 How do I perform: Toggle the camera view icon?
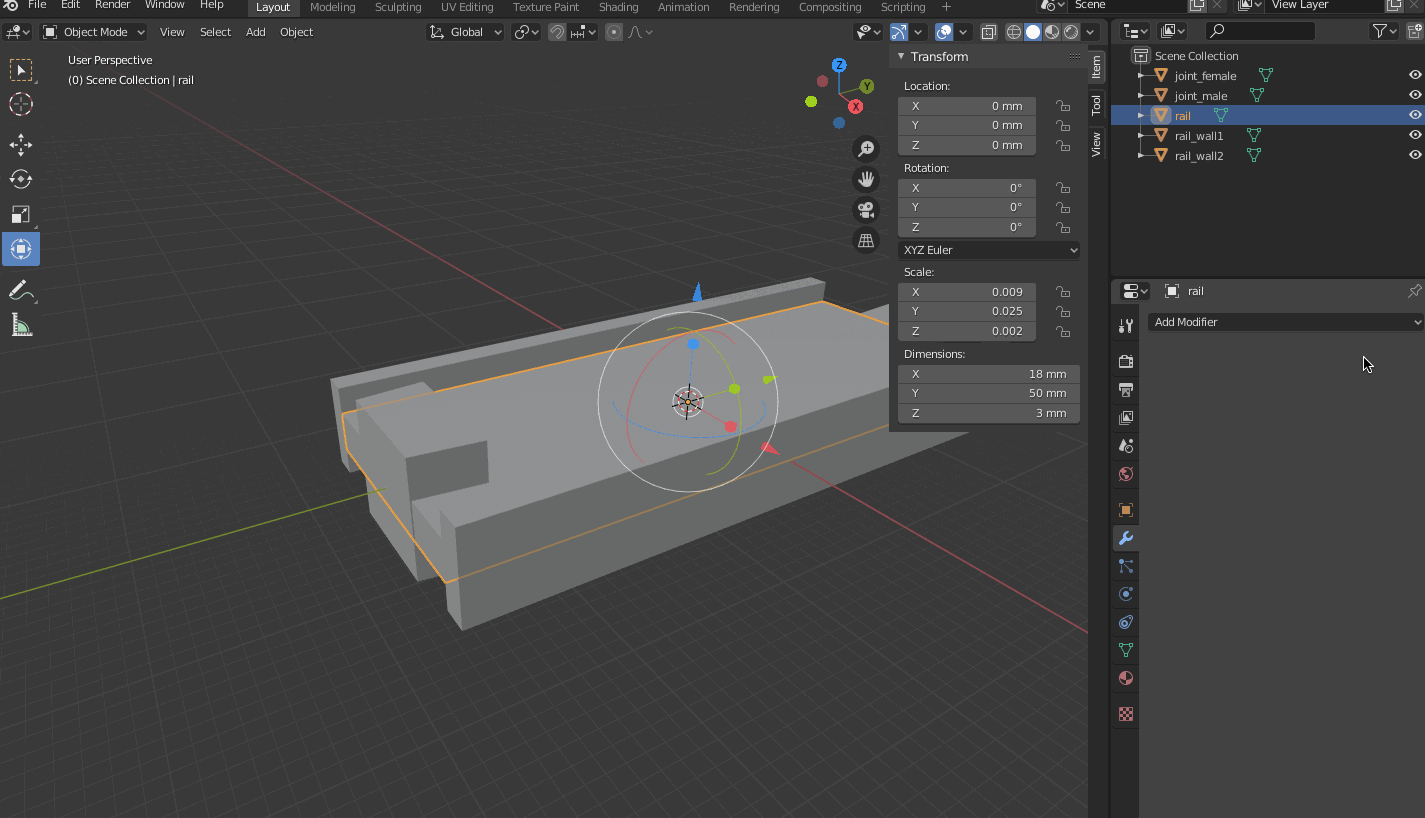pos(865,210)
